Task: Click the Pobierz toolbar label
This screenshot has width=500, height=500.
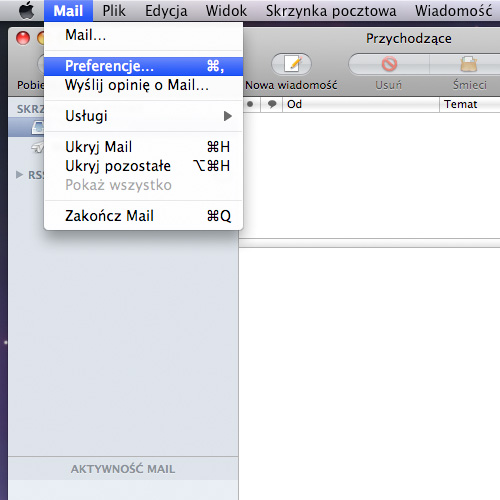Action: point(30,85)
